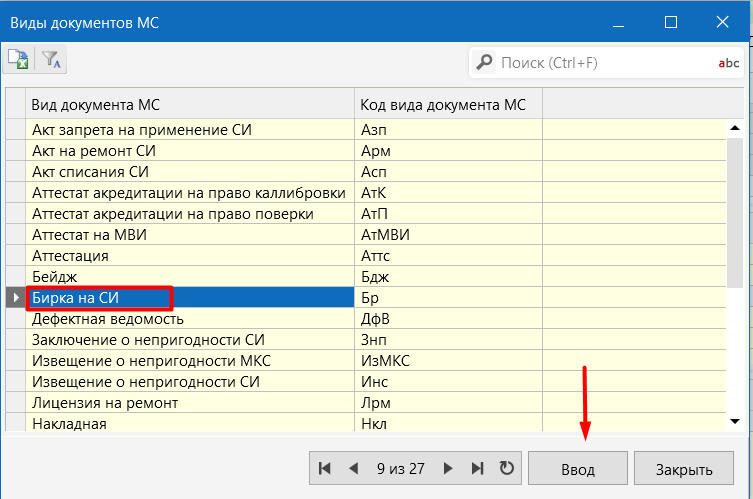The height and width of the screenshot is (499, 753).
Task: Click the search magnifier icon
Action: [484, 62]
